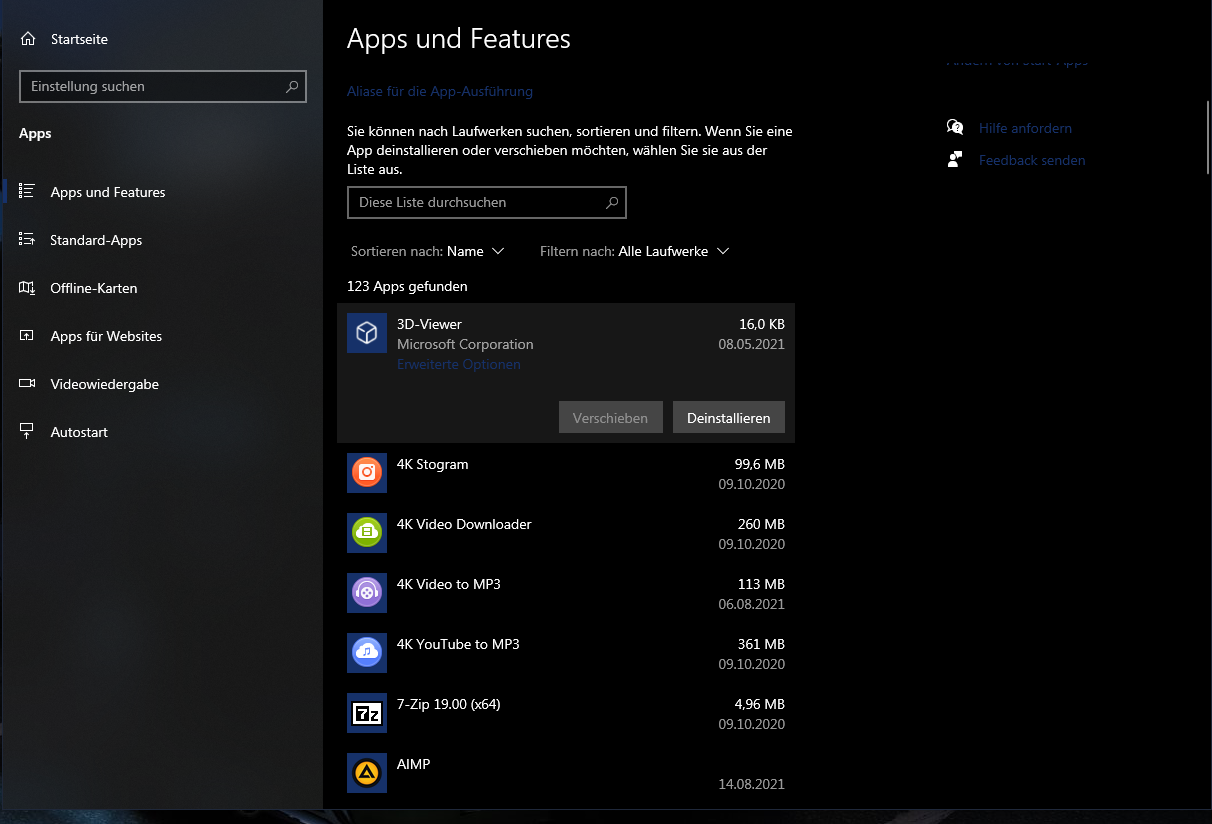Click the 3D-Viewer app icon
The width and height of the screenshot is (1212, 824).
tap(367, 333)
